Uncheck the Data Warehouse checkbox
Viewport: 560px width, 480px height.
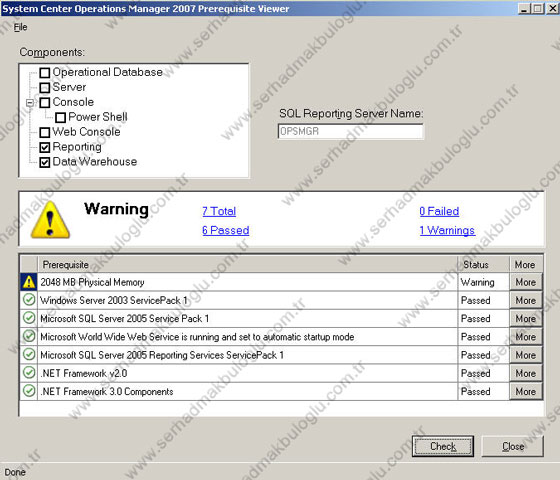tap(45, 162)
